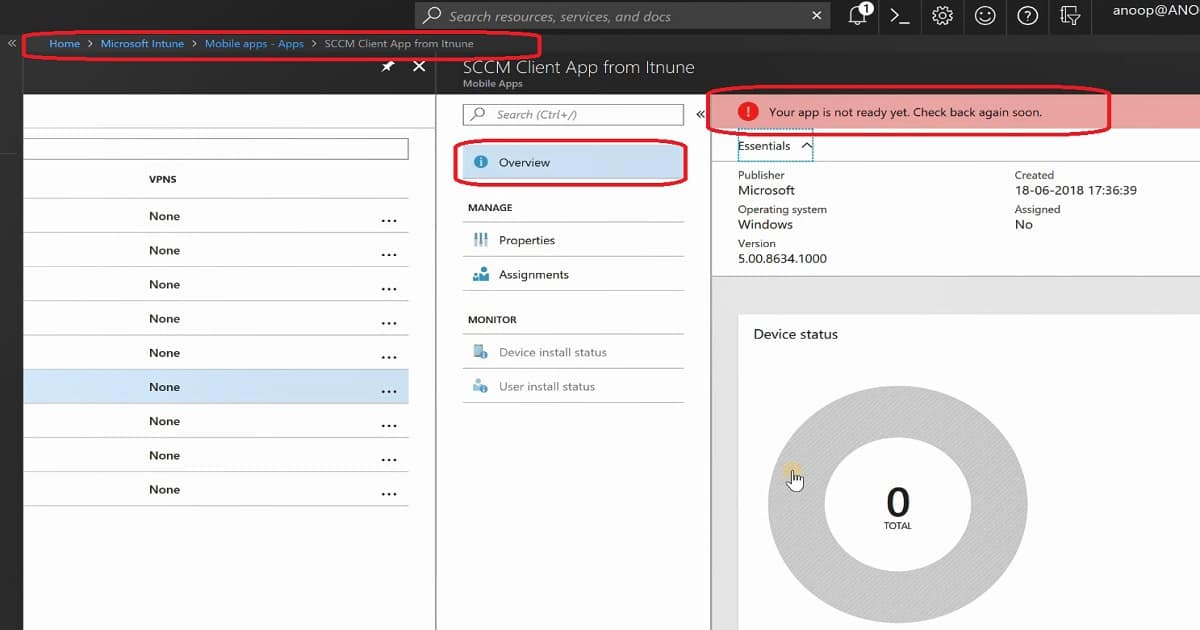Click the Device status heading
The height and width of the screenshot is (630, 1200).
pyautogui.click(x=795, y=334)
